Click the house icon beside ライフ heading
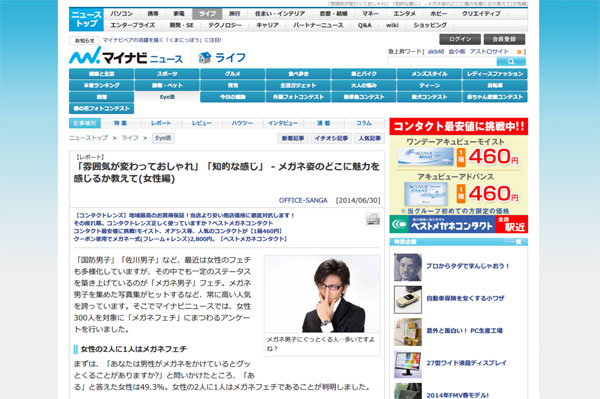Viewport: 600px width, 399px height. 205,58
